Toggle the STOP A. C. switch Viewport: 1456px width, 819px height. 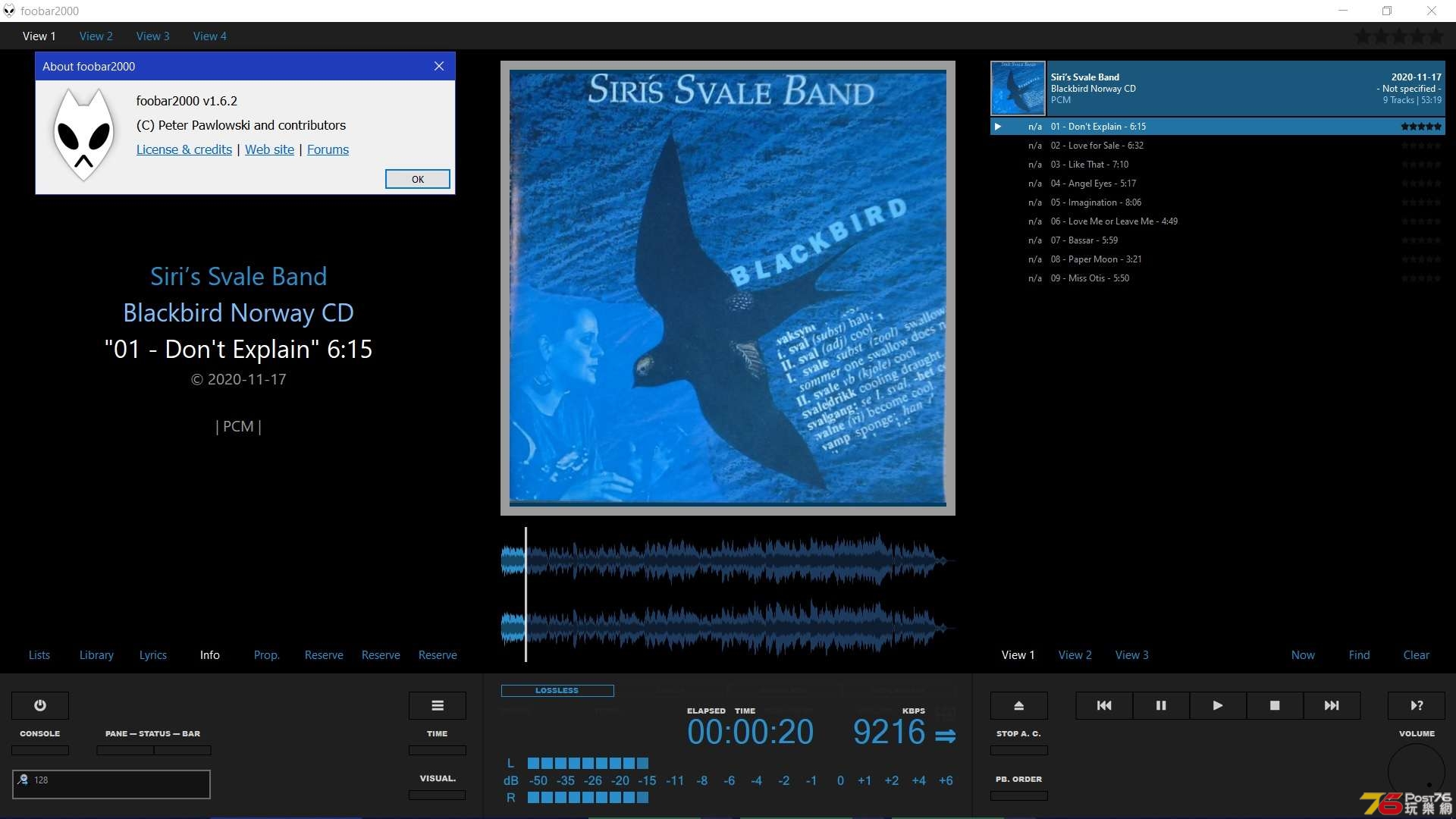pyautogui.click(x=1019, y=750)
